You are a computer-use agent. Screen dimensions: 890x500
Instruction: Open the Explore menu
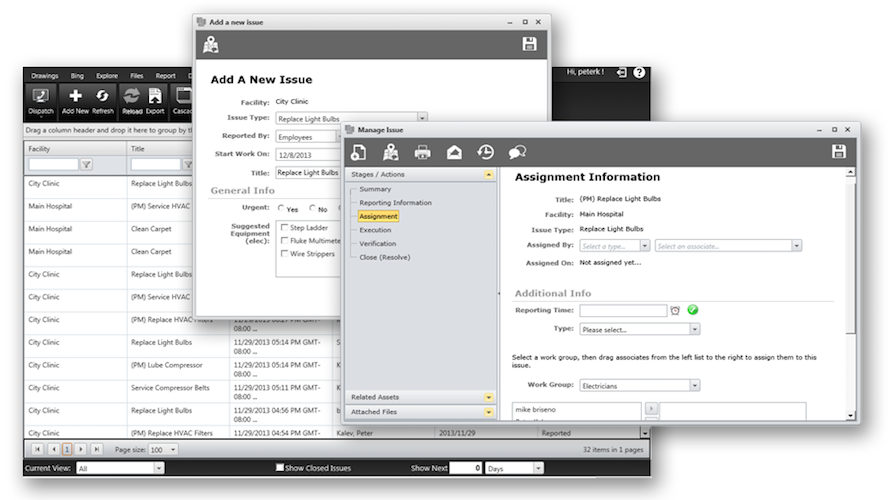point(106,76)
